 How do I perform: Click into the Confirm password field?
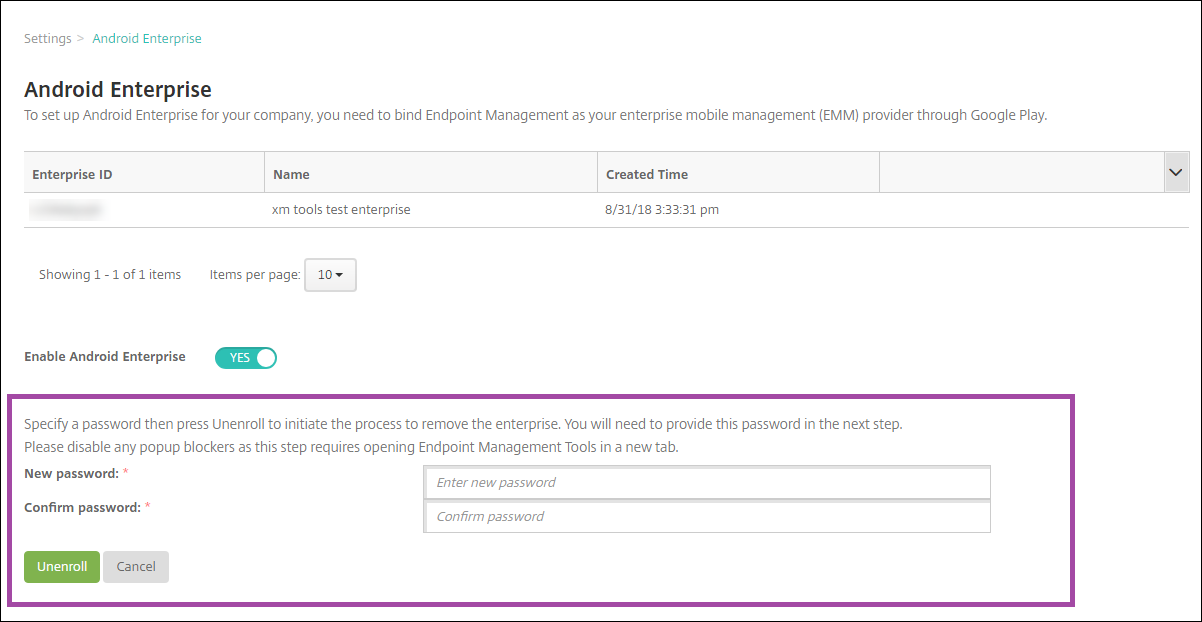click(707, 517)
